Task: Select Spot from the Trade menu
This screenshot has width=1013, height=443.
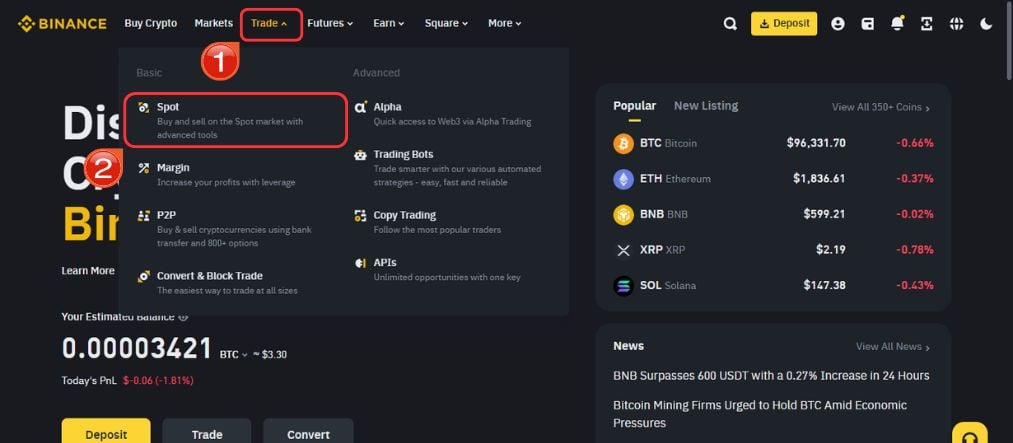Action: click(x=236, y=121)
